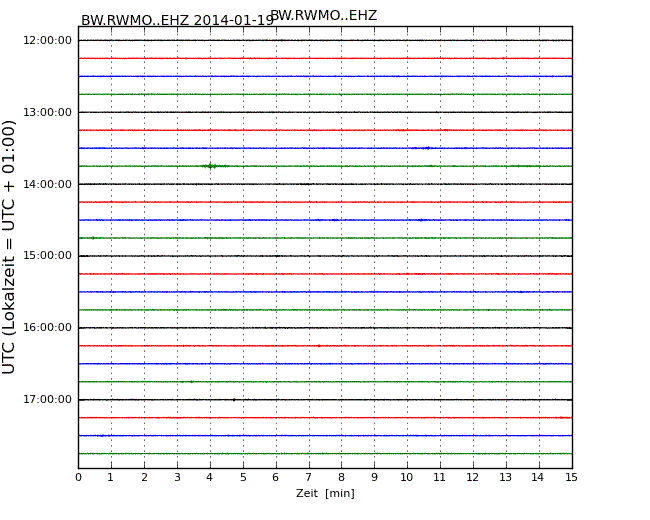Click x-axis tick label 3
This screenshot has height=520, width=650.
point(177,477)
